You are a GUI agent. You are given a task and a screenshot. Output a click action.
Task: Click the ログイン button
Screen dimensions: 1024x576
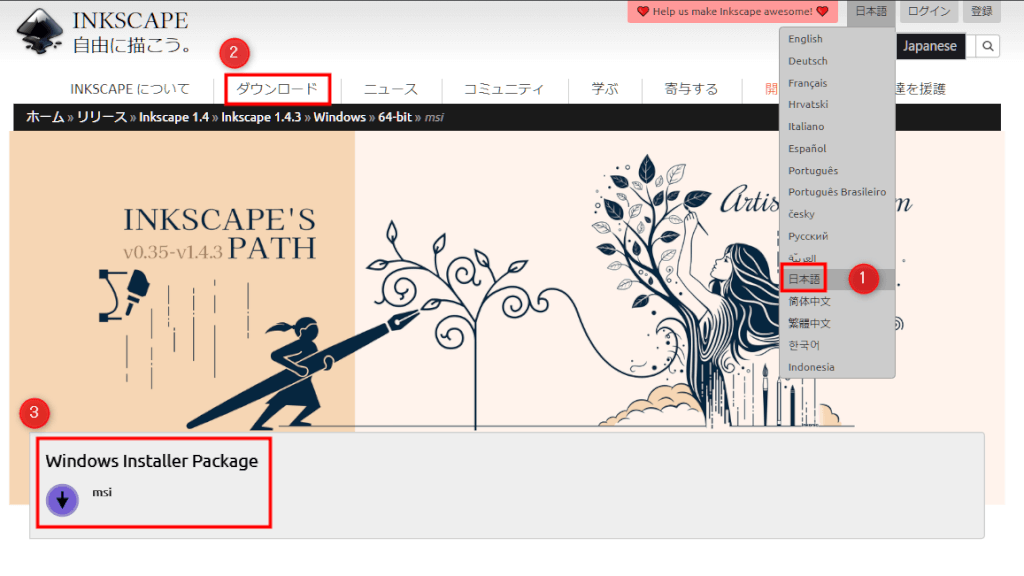tap(929, 12)
